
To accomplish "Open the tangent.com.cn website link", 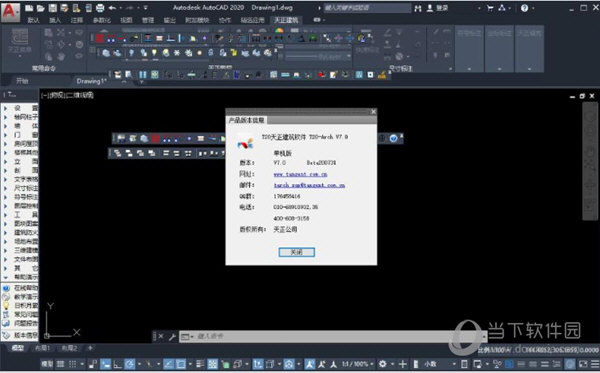I will [x=300, y=174].
